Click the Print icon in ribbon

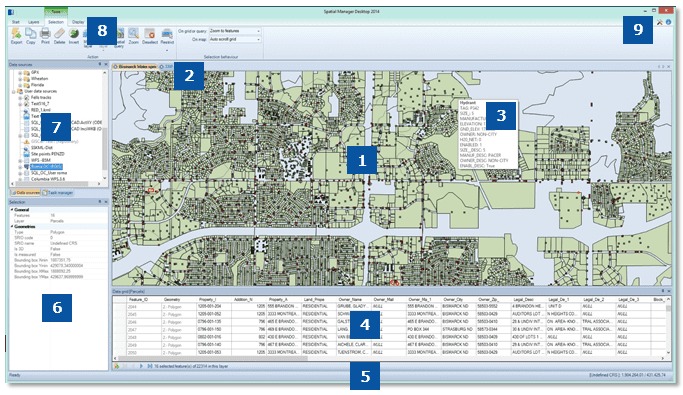45,33
